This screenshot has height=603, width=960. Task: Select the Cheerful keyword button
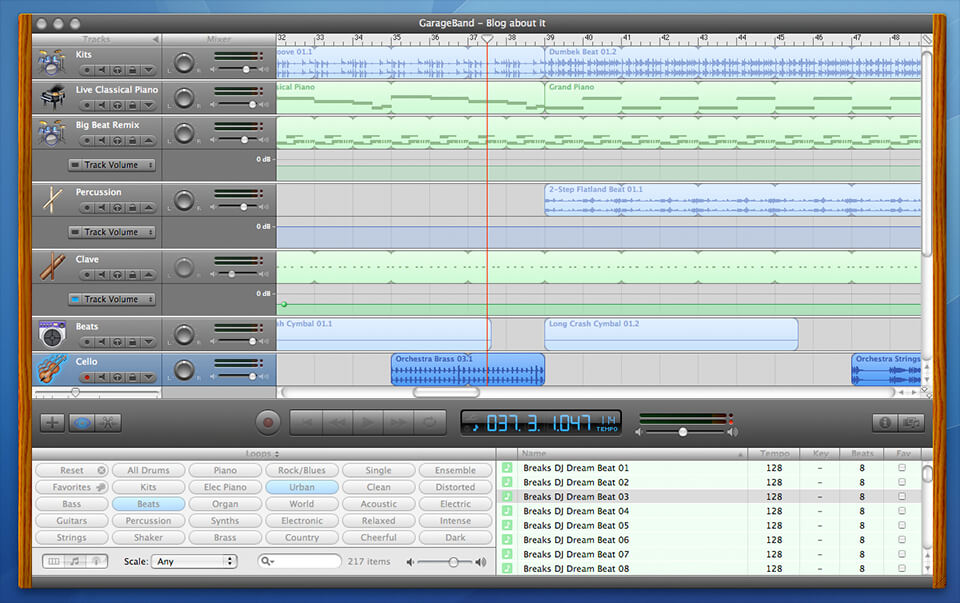point(378,537)
